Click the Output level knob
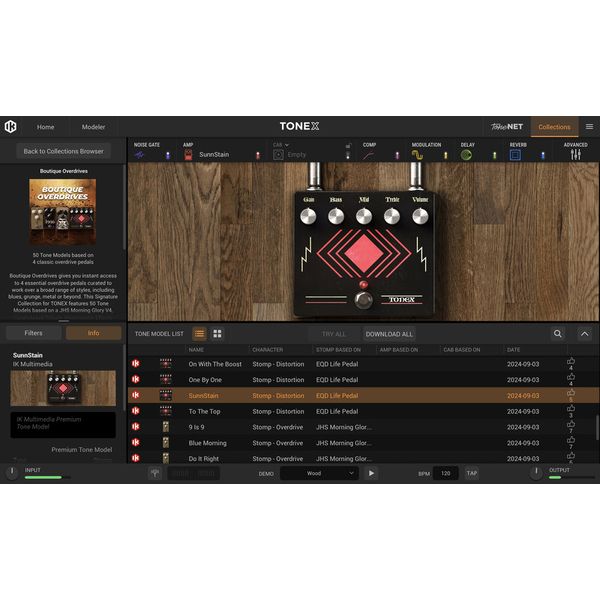 (x=536, y=472)
